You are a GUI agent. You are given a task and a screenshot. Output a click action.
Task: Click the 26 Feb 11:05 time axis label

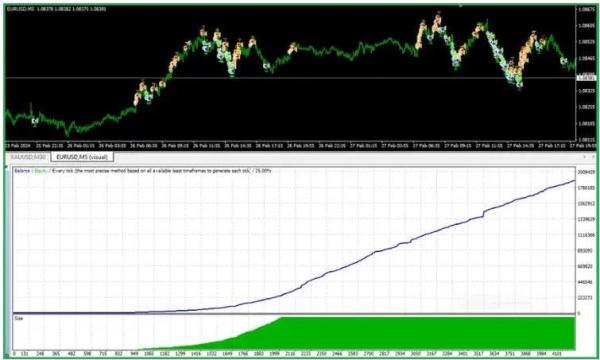pyautogui.click(x=206, y=146)
